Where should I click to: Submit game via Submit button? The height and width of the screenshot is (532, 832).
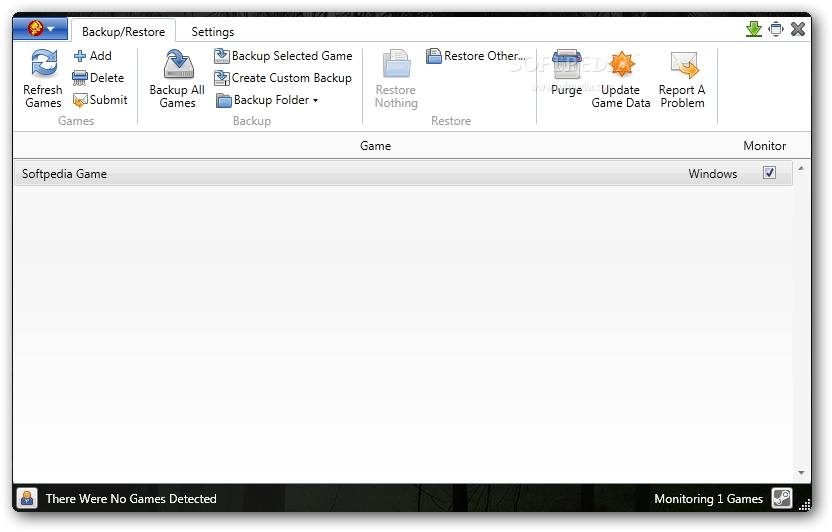point(100,100)
